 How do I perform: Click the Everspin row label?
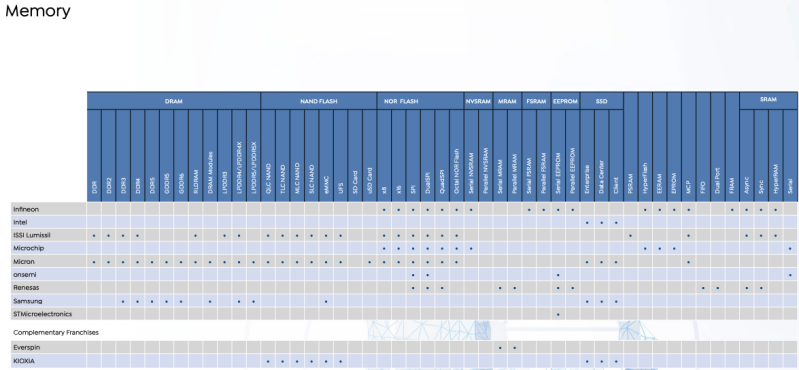click(26, 348)
